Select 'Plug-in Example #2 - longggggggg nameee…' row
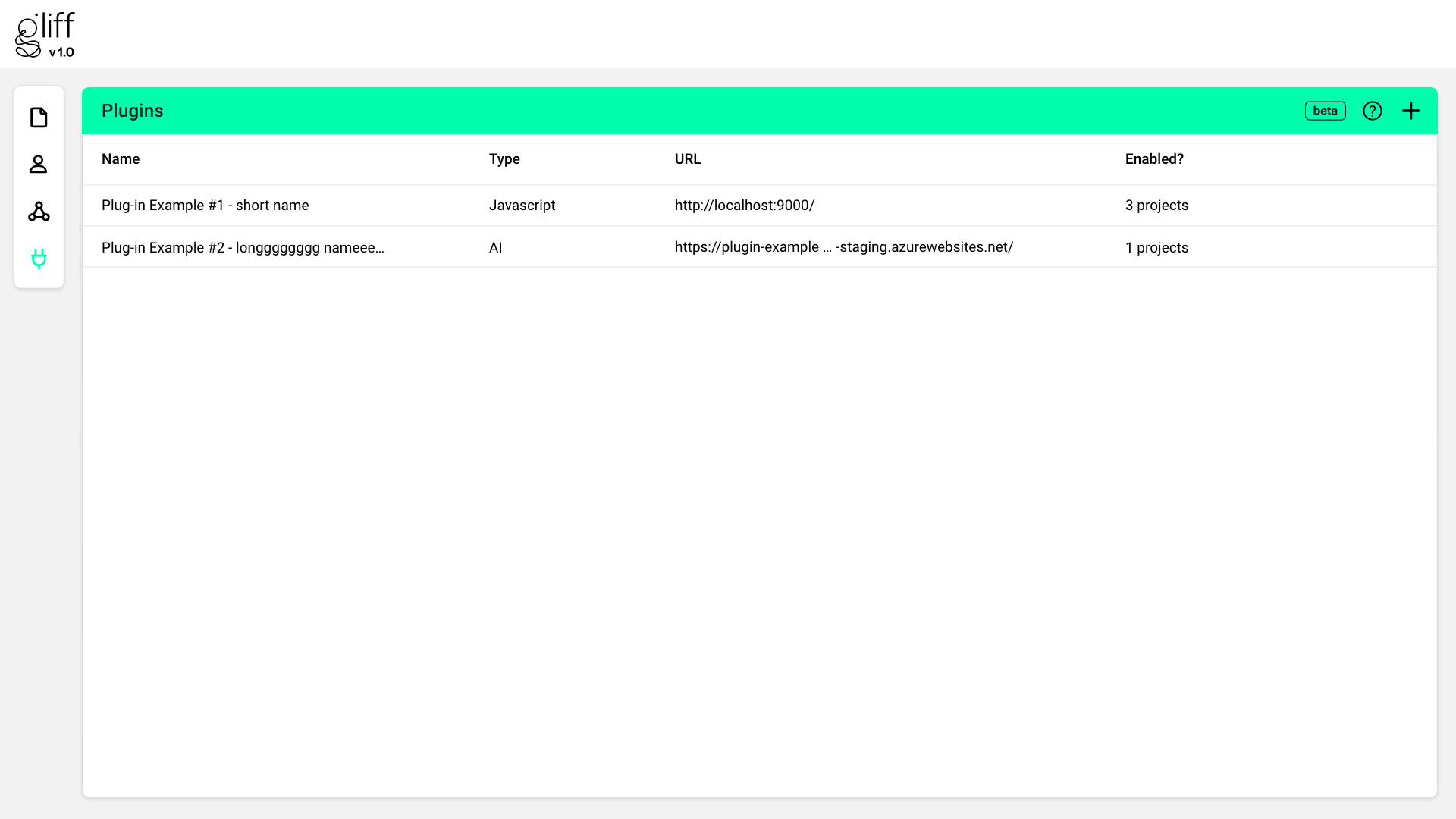This screenshot has height=819, width=1456. 759,247
